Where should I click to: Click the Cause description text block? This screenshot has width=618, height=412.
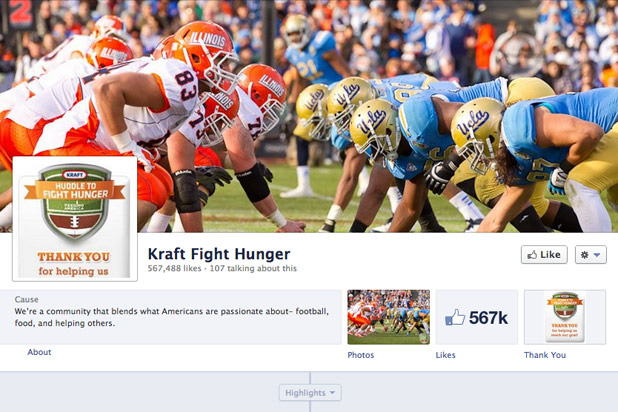171,317
